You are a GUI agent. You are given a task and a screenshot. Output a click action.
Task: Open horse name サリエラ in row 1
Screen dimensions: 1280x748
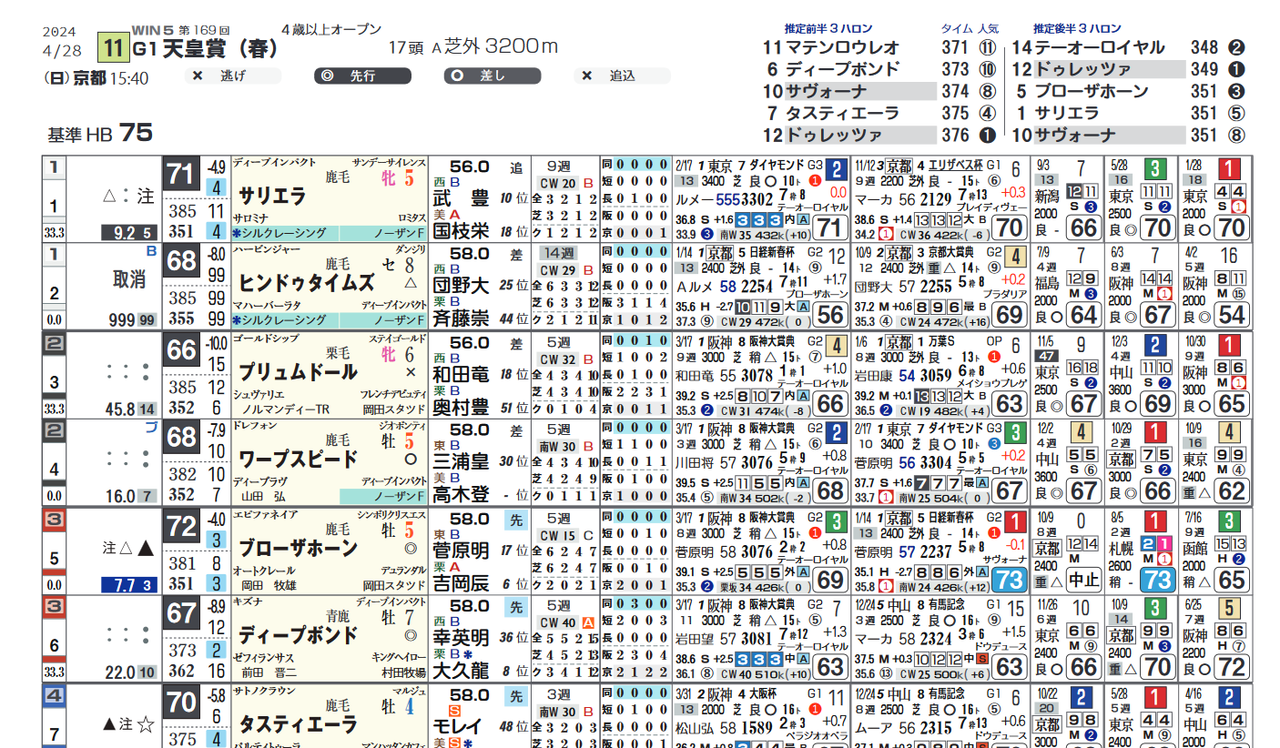click(274, 197)
